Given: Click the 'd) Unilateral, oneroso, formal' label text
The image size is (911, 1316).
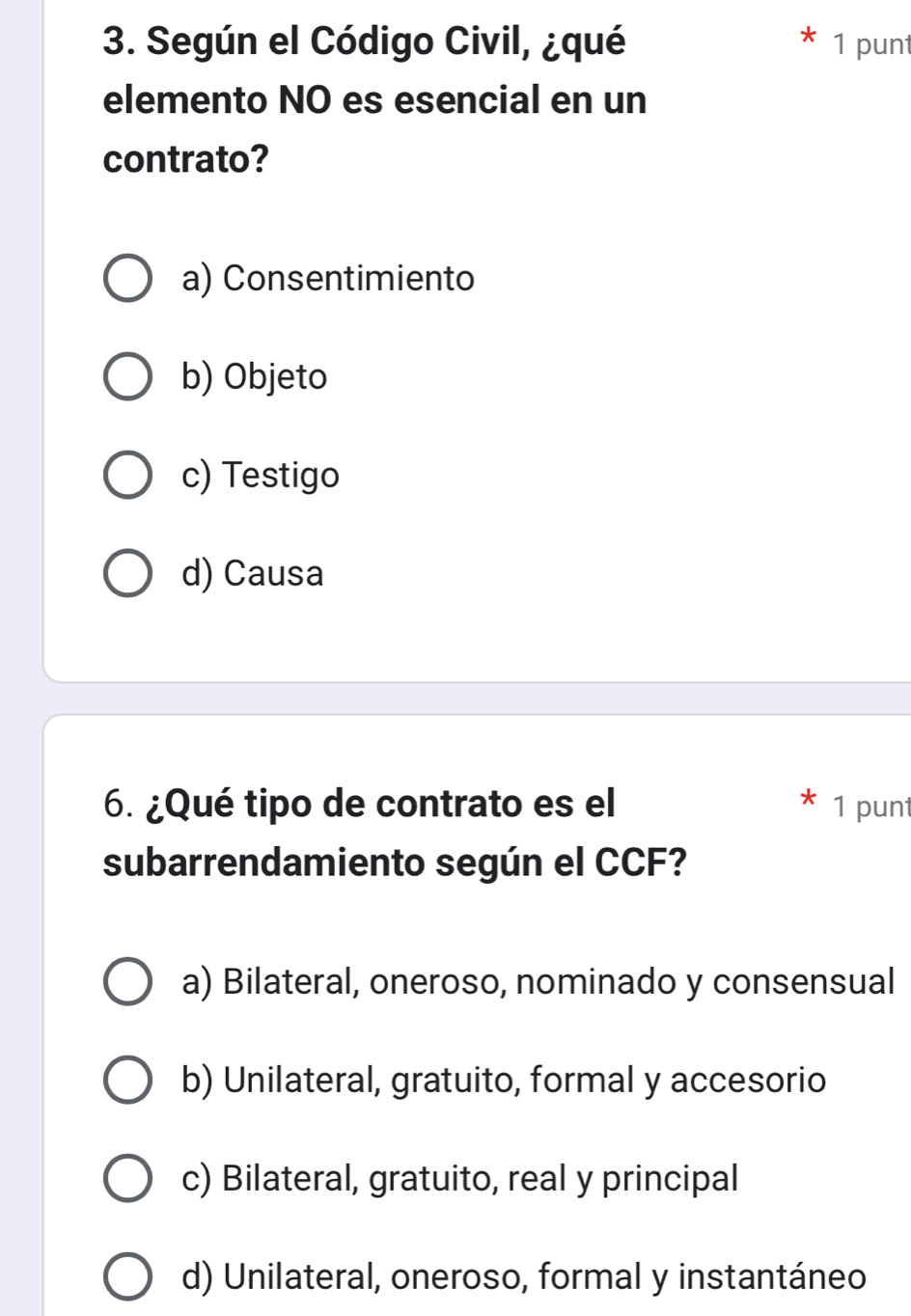Looking at the screenshot, I should click(524, 1277).
